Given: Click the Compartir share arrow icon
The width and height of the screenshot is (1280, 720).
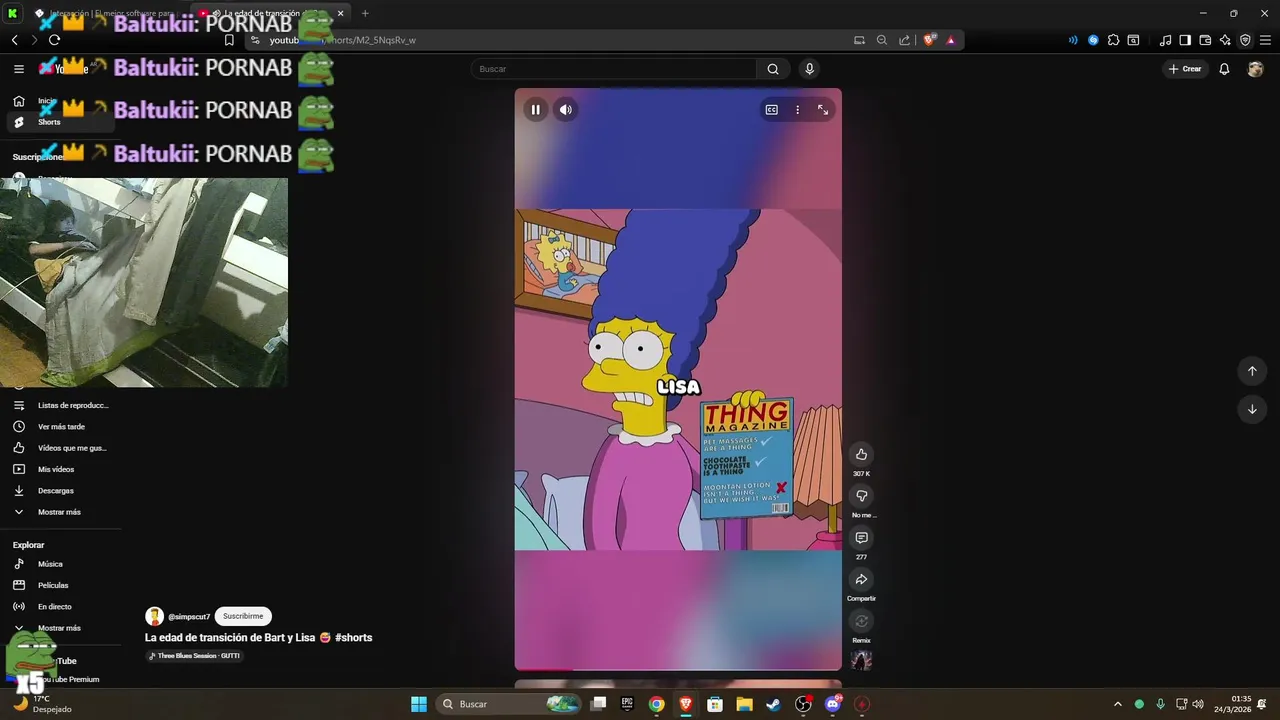Looking at the screenshot, I should (x=861, y=580).
